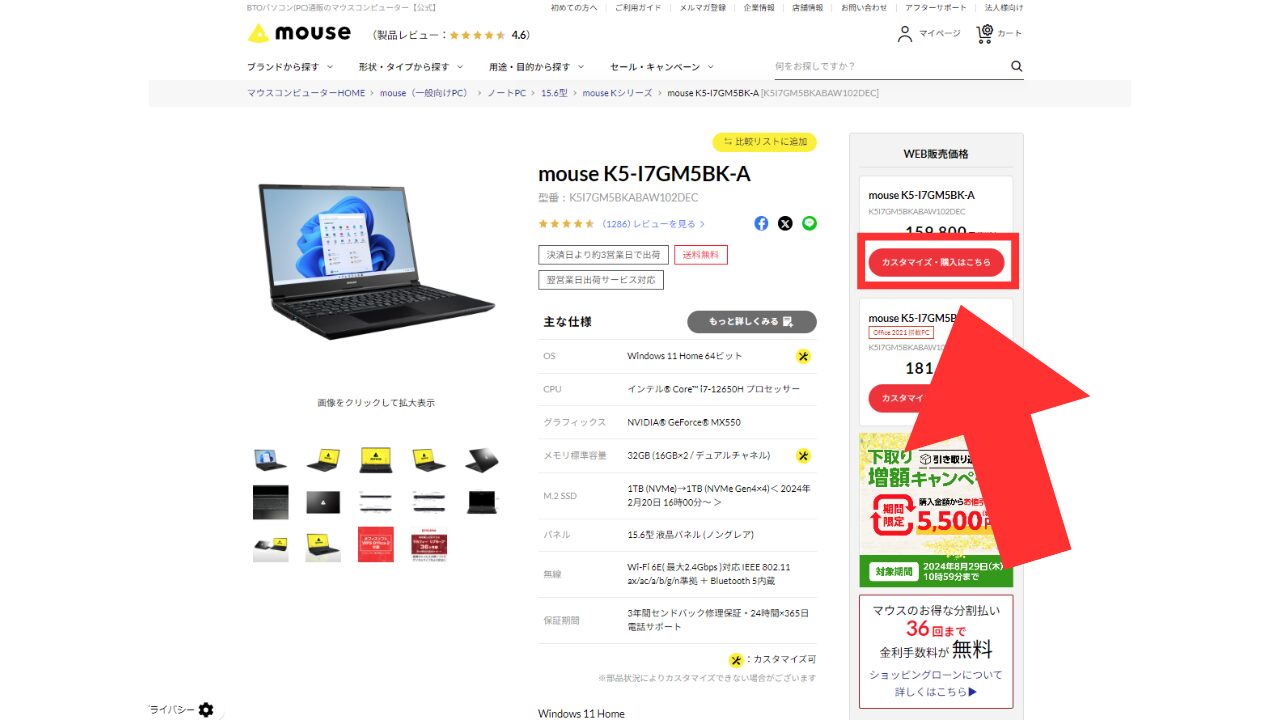Click もっと詳しくみる button

[x=752, y=322]
